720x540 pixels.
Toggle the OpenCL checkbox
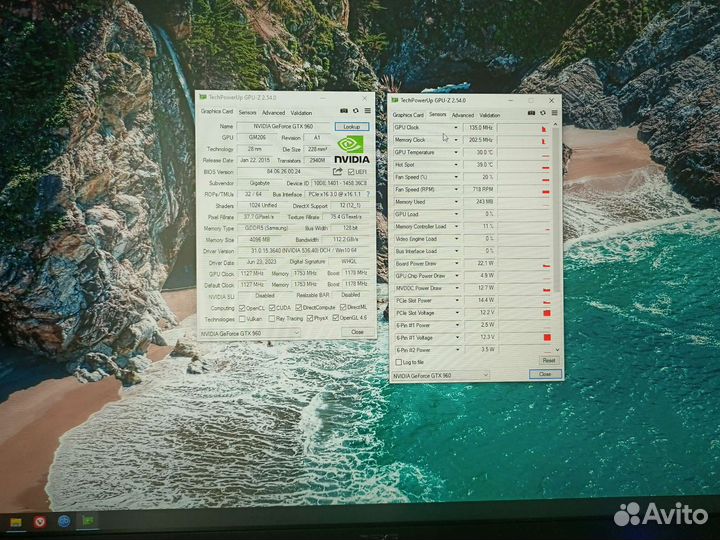[242, 308]
